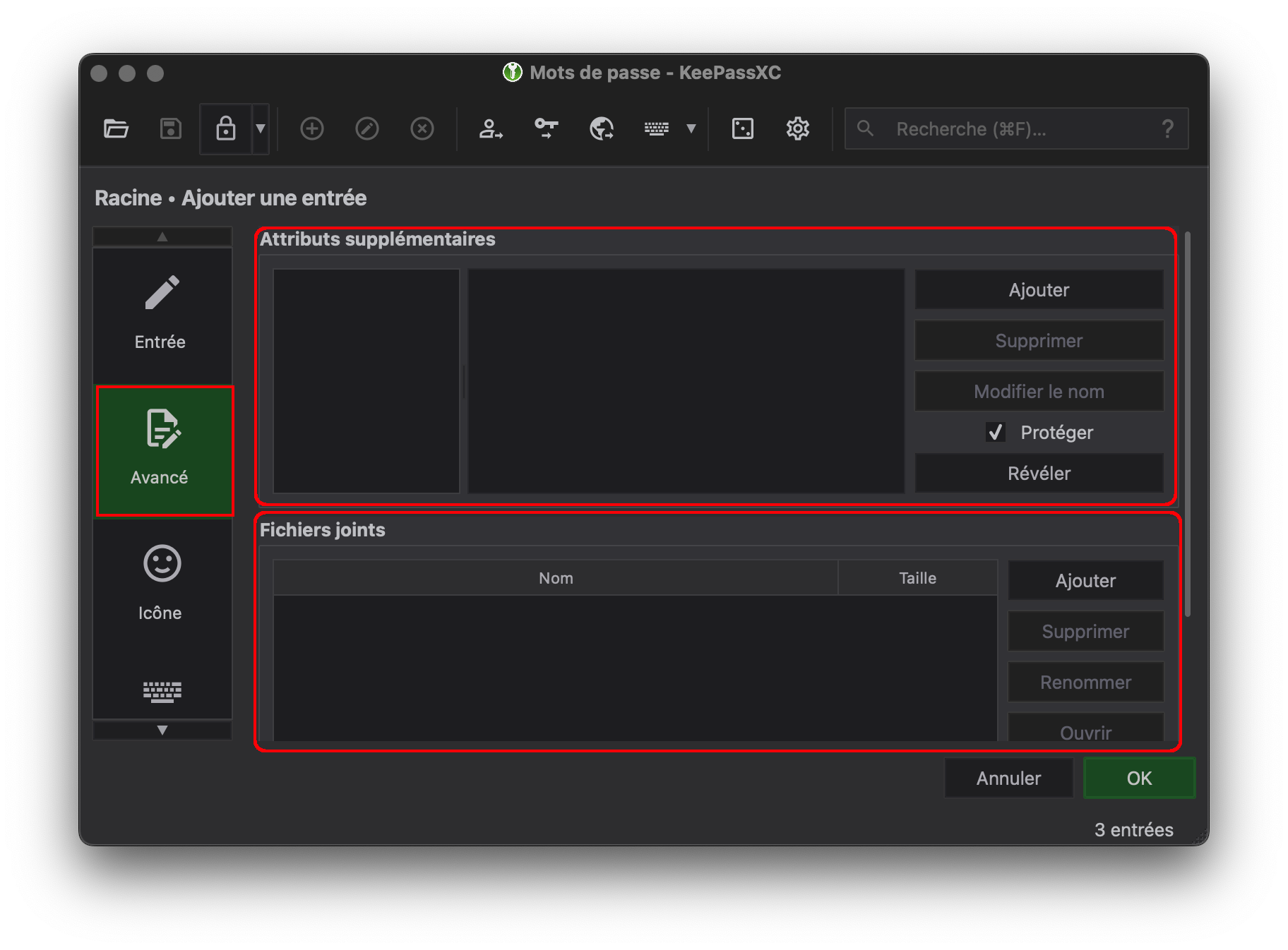Image resolution: width=1288 pixels, height=950 pixels.
Task: Click Ajouter in Attributs supplémentaires
Action: (x=1039, y=289)
